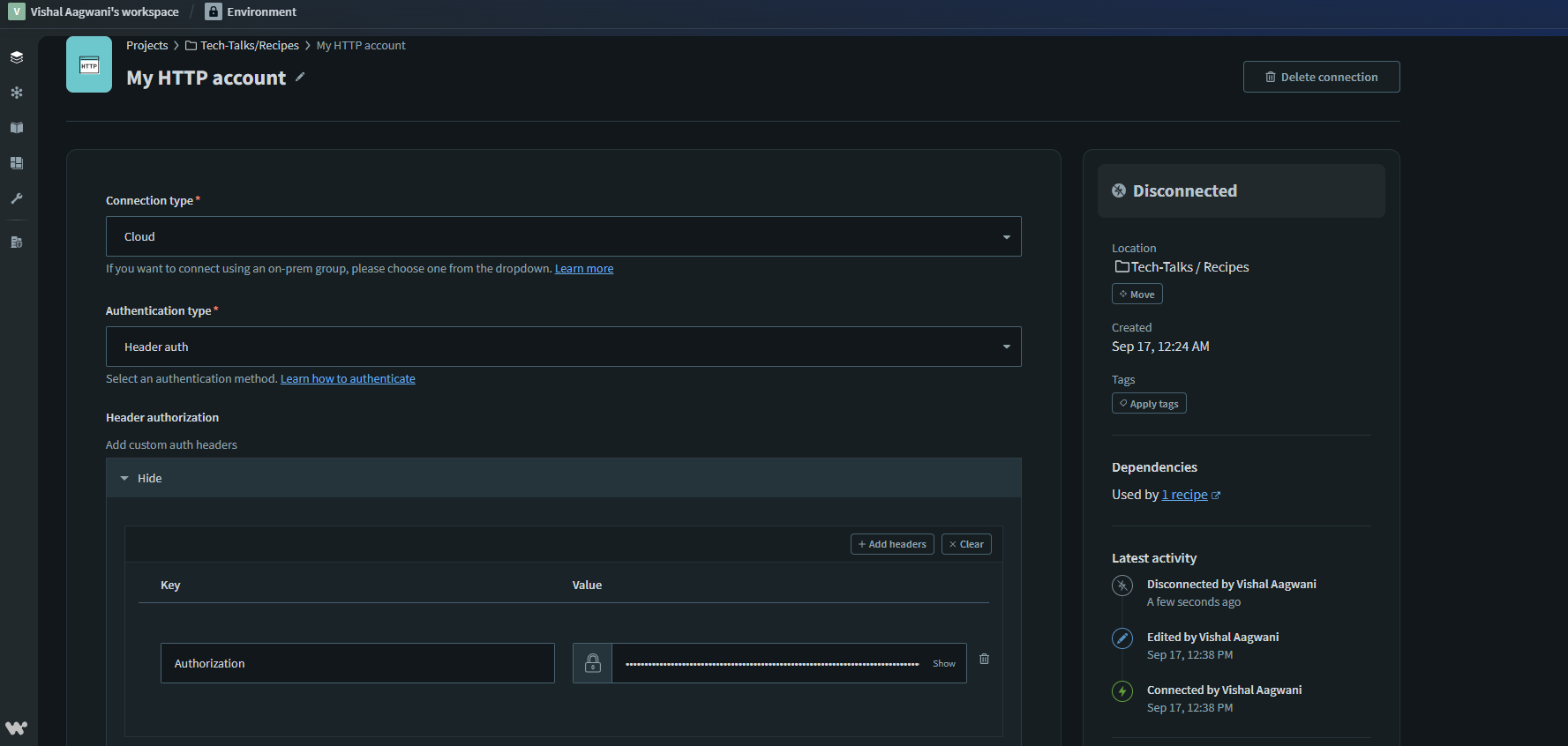Click the building icon in the sidebar
This screenshot has width=1568, height=746.
[17, 242]
